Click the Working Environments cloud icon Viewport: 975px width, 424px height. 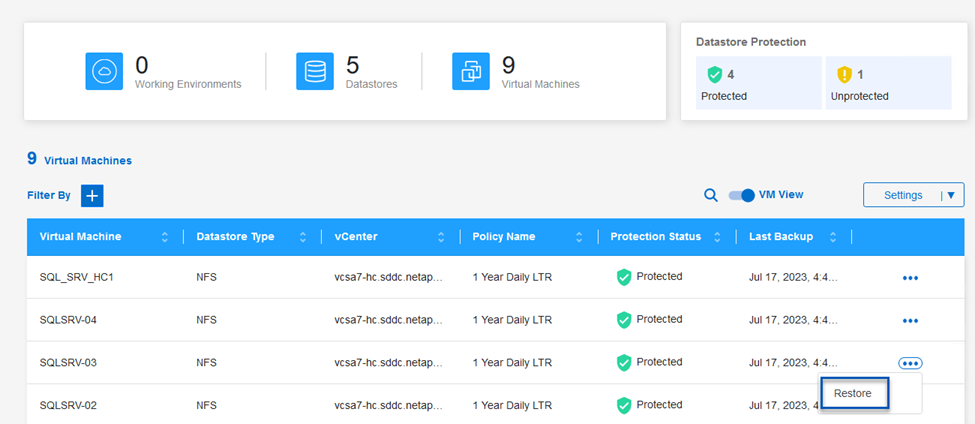(104, 72)
